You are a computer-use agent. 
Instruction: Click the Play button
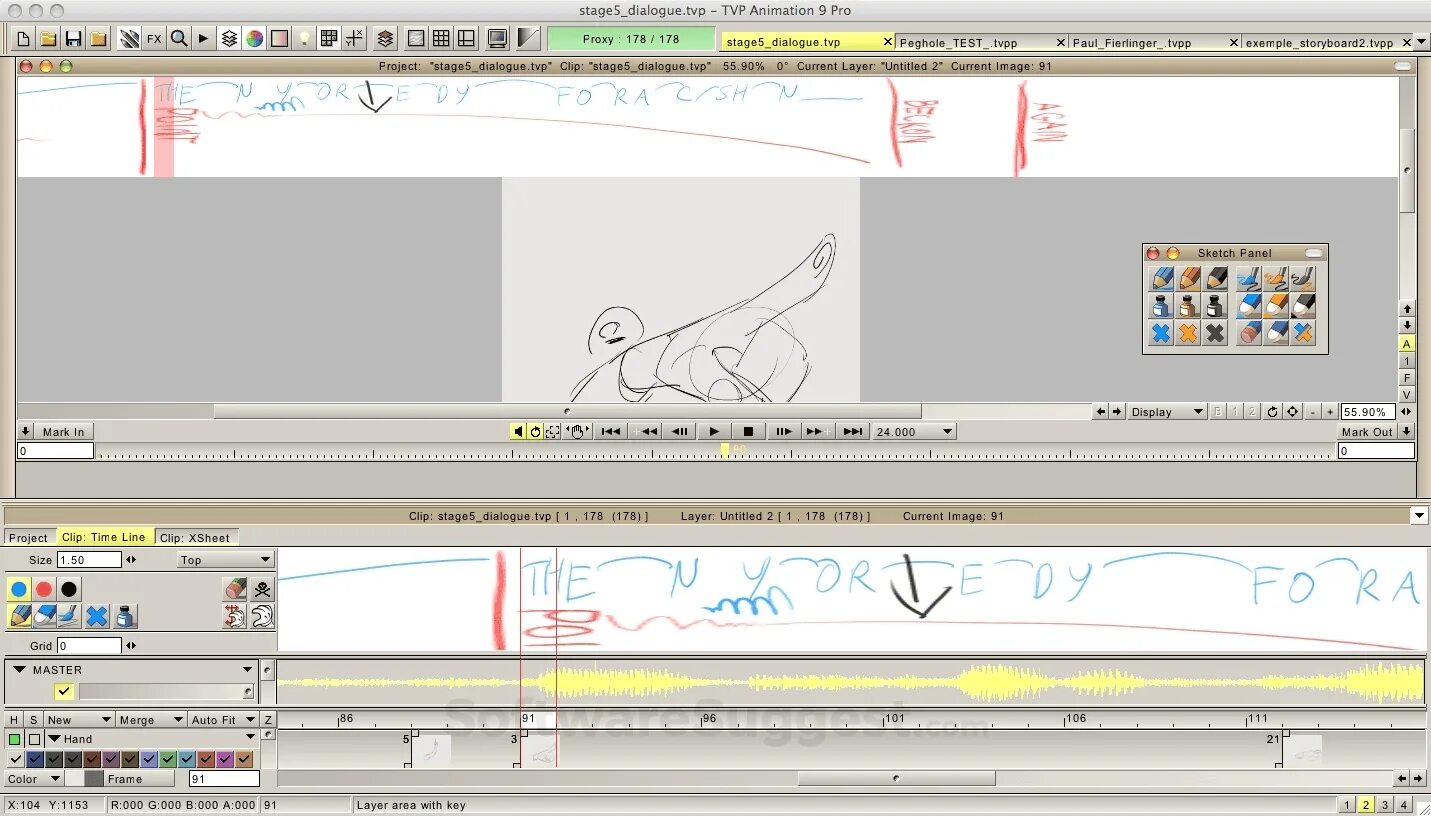click(714, 432)
